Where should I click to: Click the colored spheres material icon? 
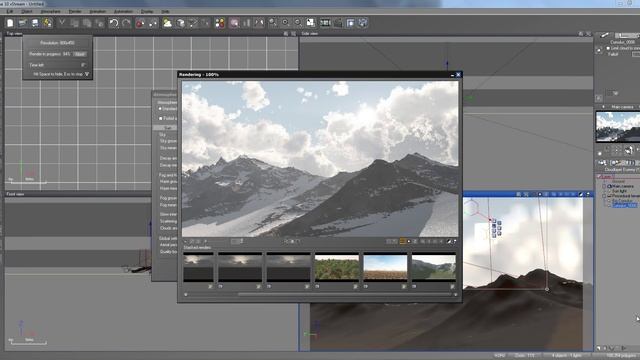pyautogui.click(x=220, y=23)
